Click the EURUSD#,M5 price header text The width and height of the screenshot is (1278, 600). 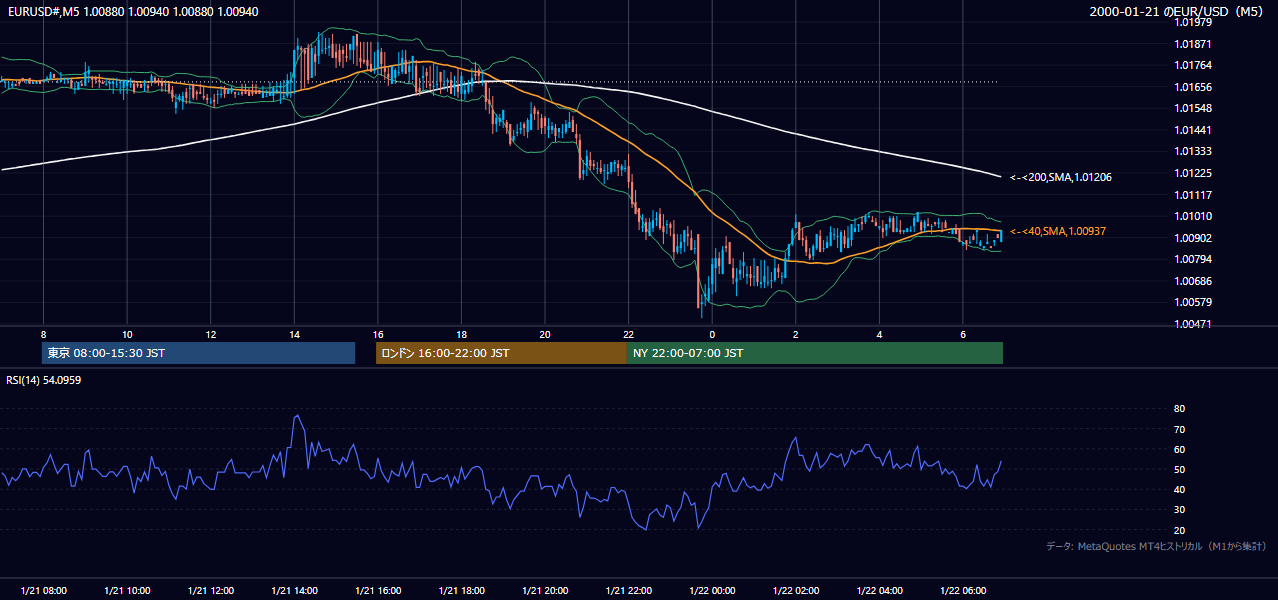132,12
